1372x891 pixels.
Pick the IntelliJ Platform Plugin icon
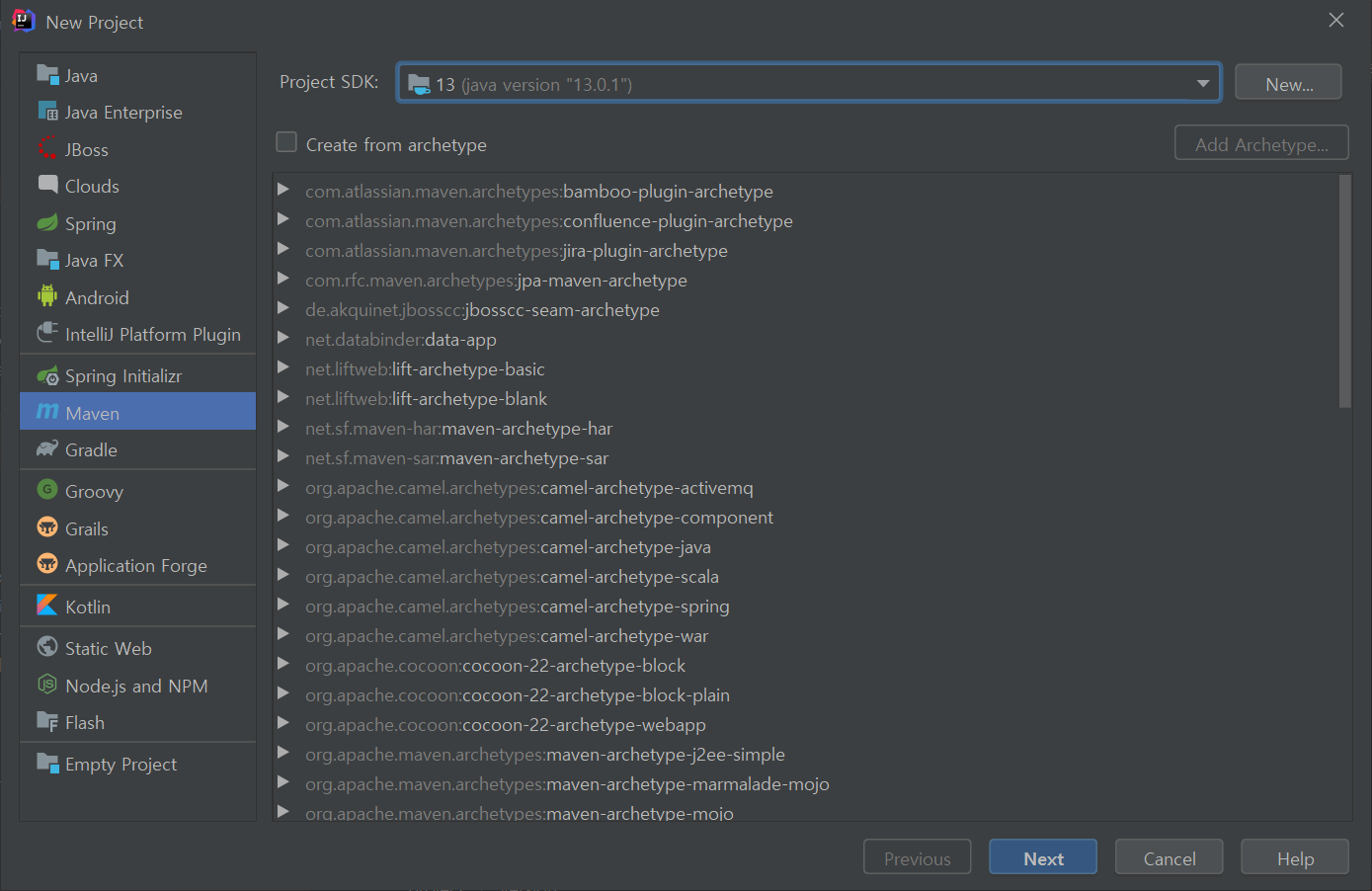tap(47, 333)
